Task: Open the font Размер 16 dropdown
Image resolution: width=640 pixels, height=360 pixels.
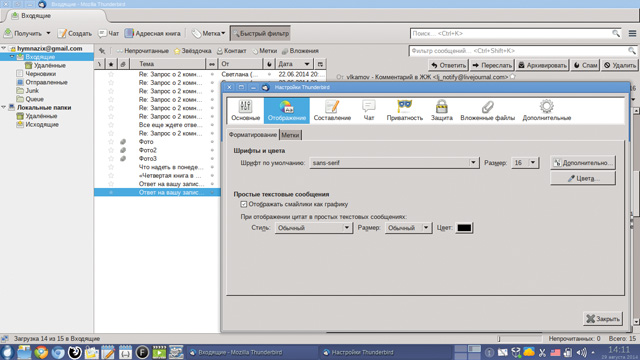Action: [525, 163]
